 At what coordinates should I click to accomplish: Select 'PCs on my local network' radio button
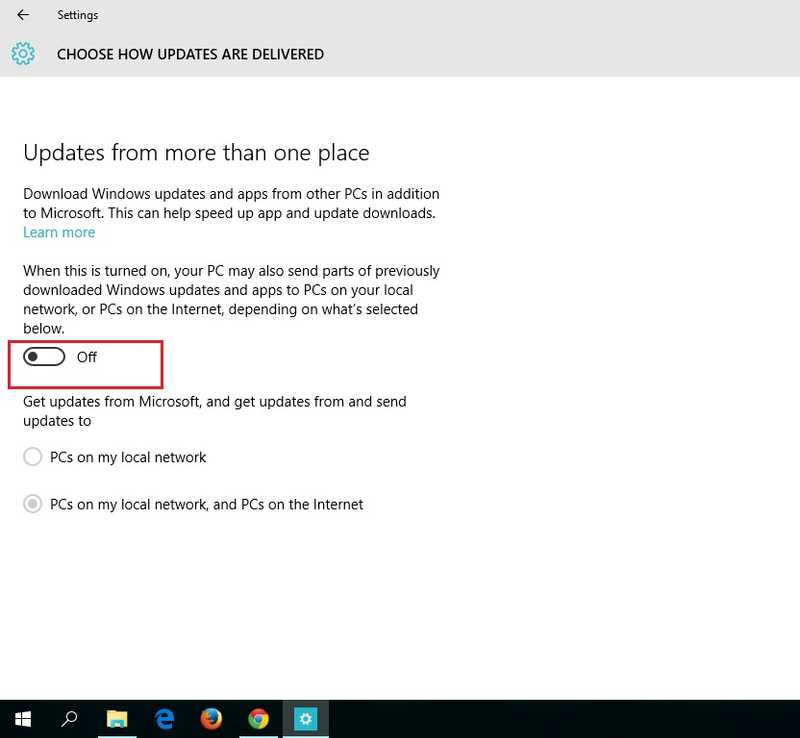coord(33,457)
